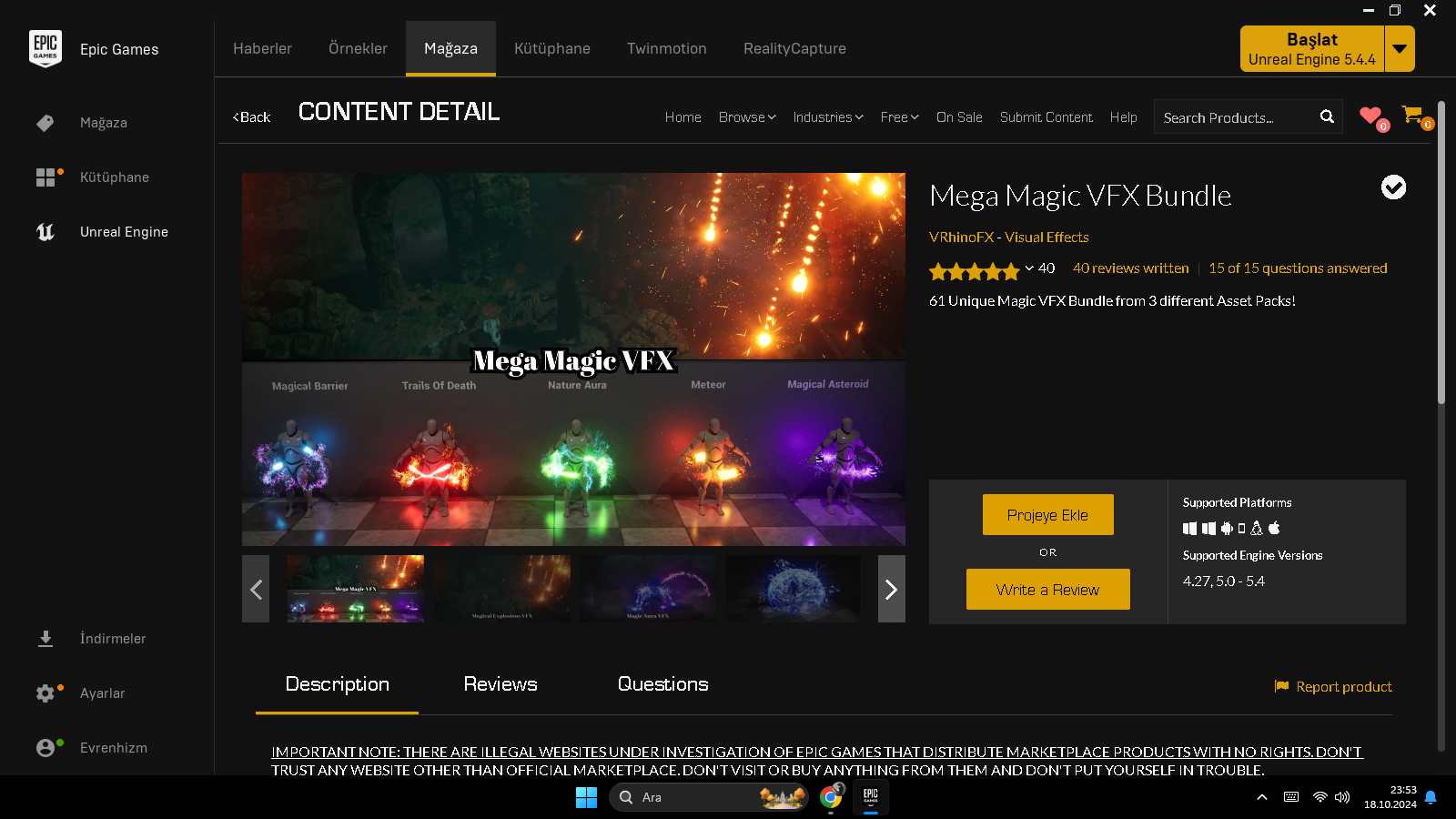Open the Visual Effects category link
Viewport: 1456px width, 819px height.
1046,238
